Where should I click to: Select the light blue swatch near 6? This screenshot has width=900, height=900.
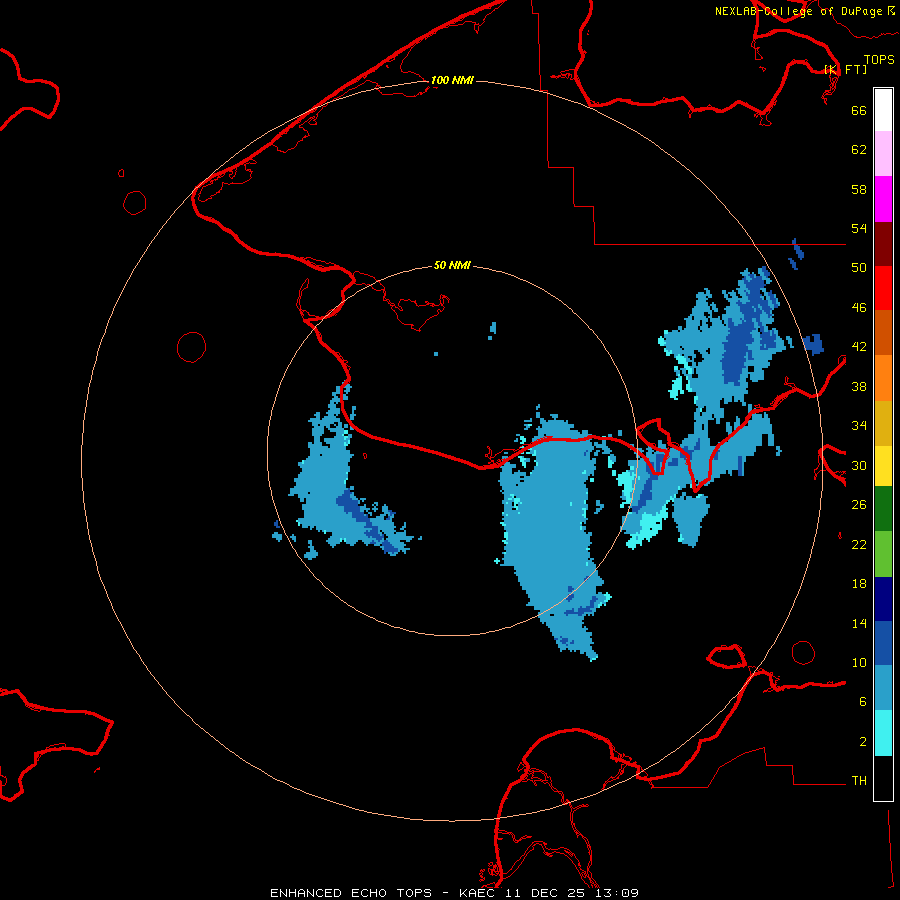pyautogui.click(x=883, y=688)
